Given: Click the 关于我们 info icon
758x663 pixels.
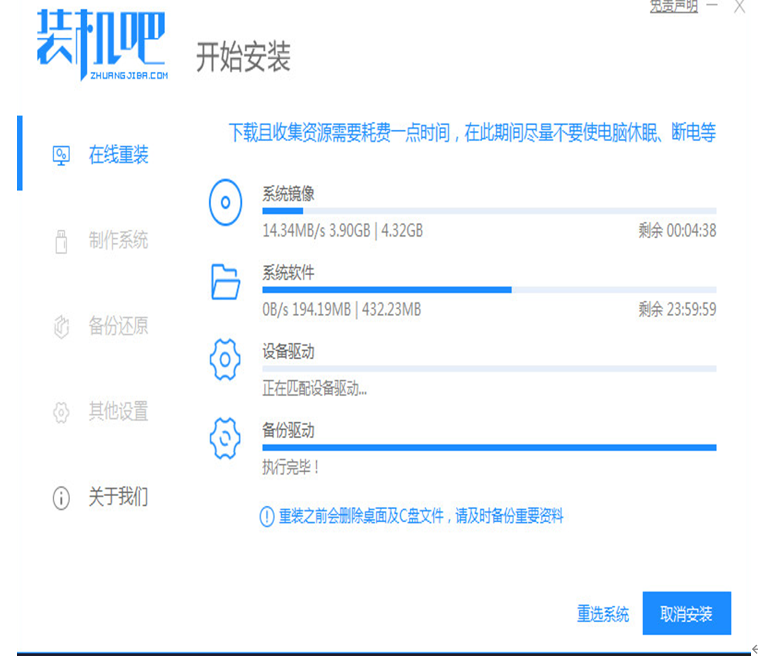Looking at the screenshot, I should [x=61, y=497].
